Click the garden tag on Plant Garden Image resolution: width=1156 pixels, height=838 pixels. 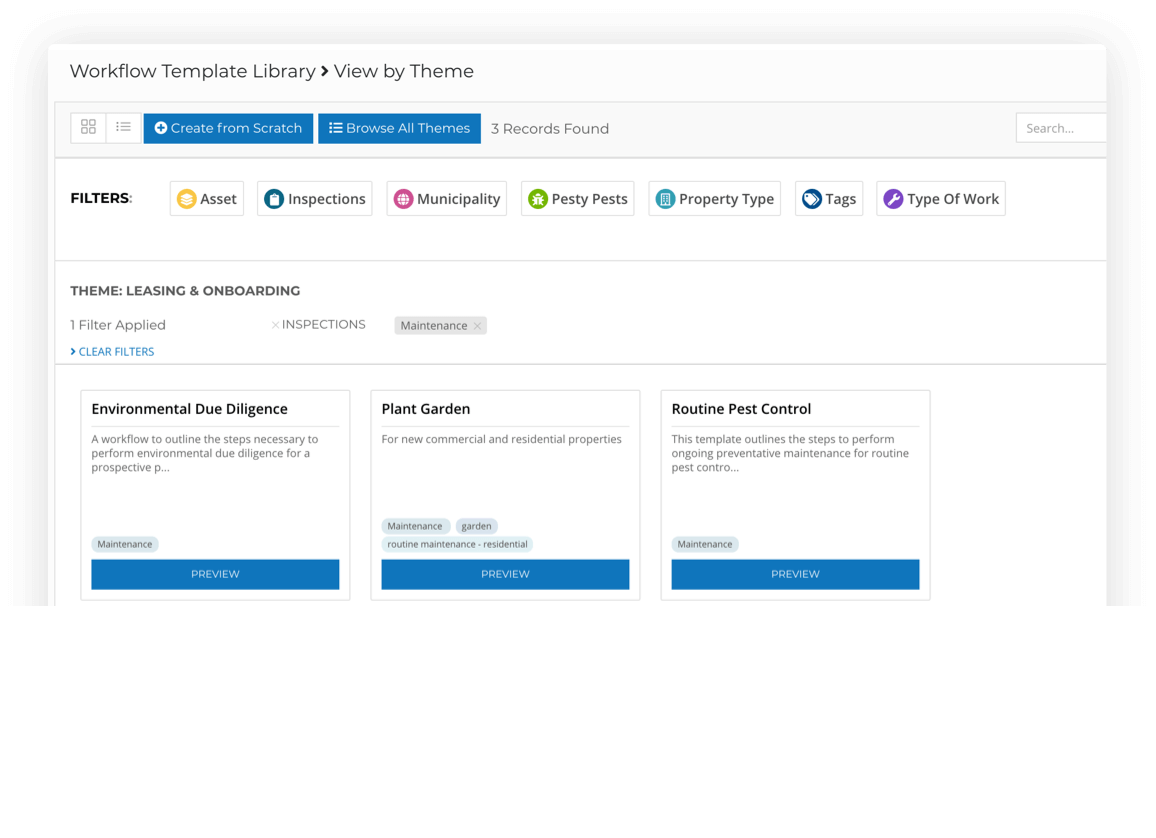pos(476,526)
